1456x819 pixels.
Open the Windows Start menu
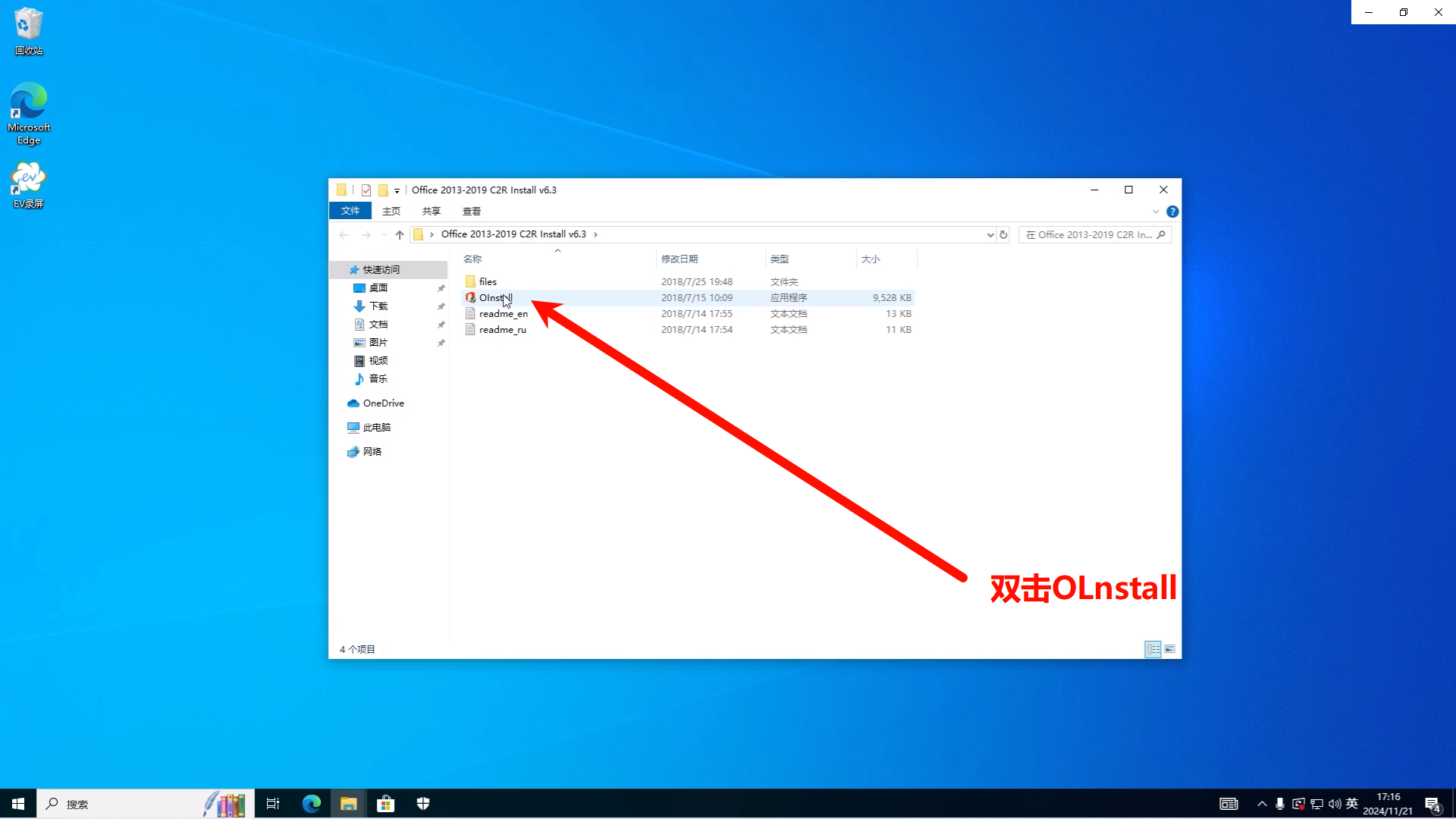pyautogui.click(x=18, y=804)
